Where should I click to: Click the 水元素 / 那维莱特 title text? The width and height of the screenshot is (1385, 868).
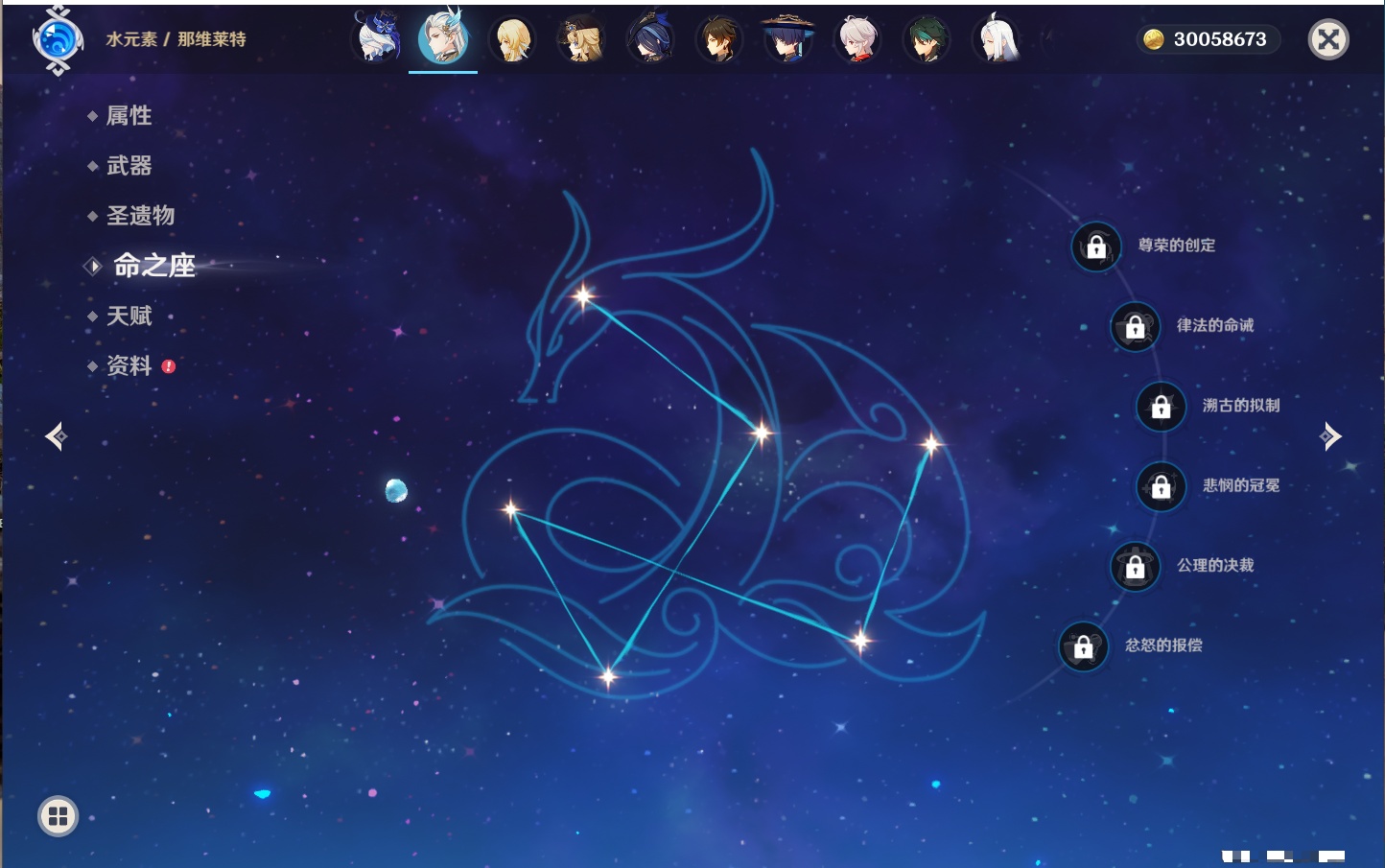coord(176,39)
